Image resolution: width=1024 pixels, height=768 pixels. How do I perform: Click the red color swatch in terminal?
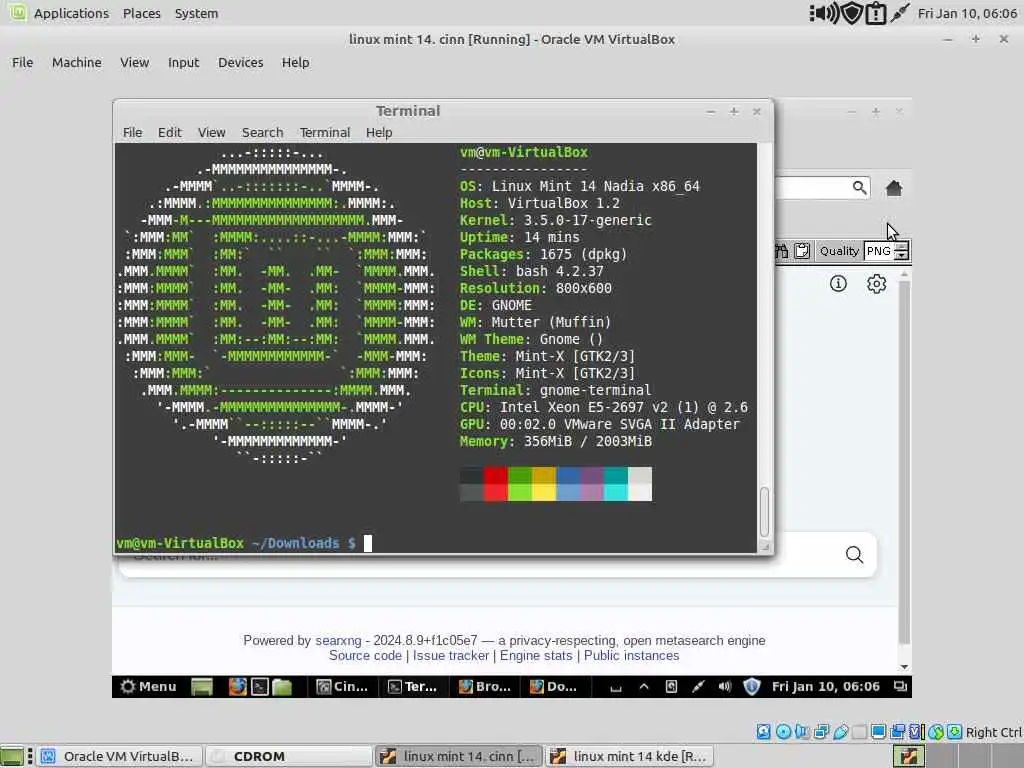pos(496,484)
